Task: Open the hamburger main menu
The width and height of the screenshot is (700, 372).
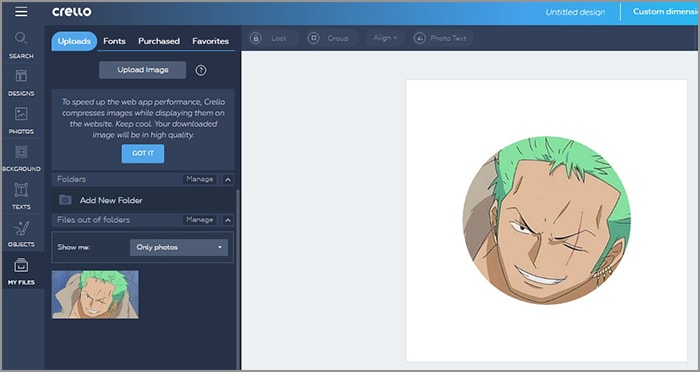Action: tap(21, 12)
